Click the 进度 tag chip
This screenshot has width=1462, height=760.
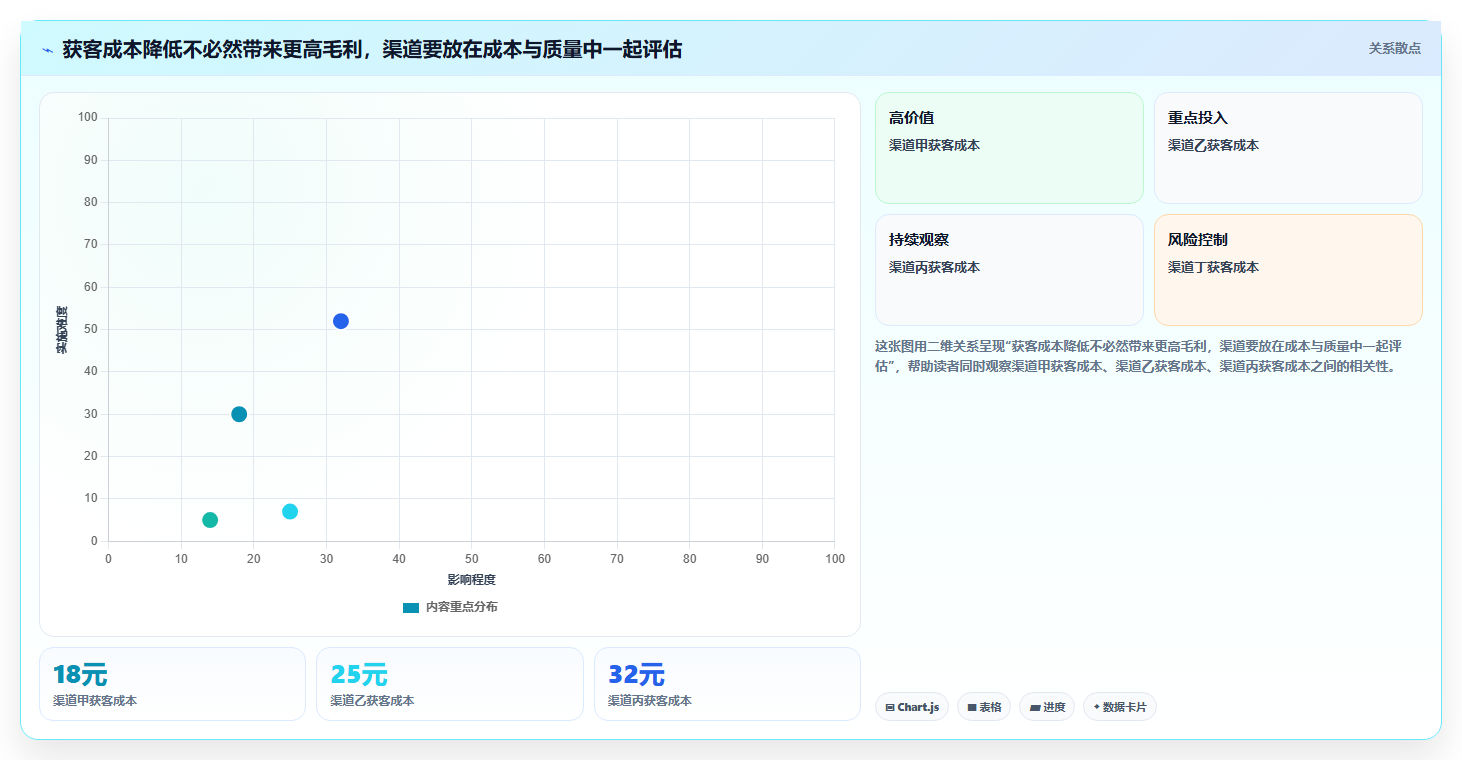(1047, 707)
